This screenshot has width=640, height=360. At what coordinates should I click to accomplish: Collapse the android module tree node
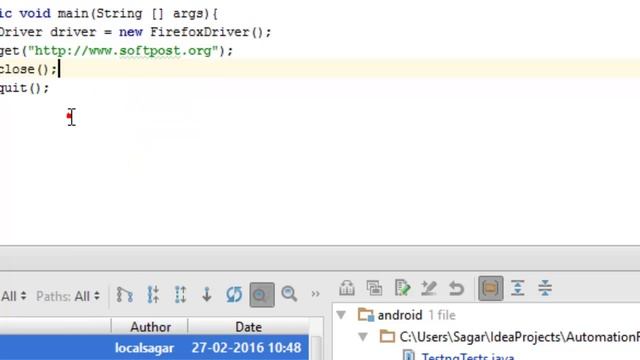point(342,315)
